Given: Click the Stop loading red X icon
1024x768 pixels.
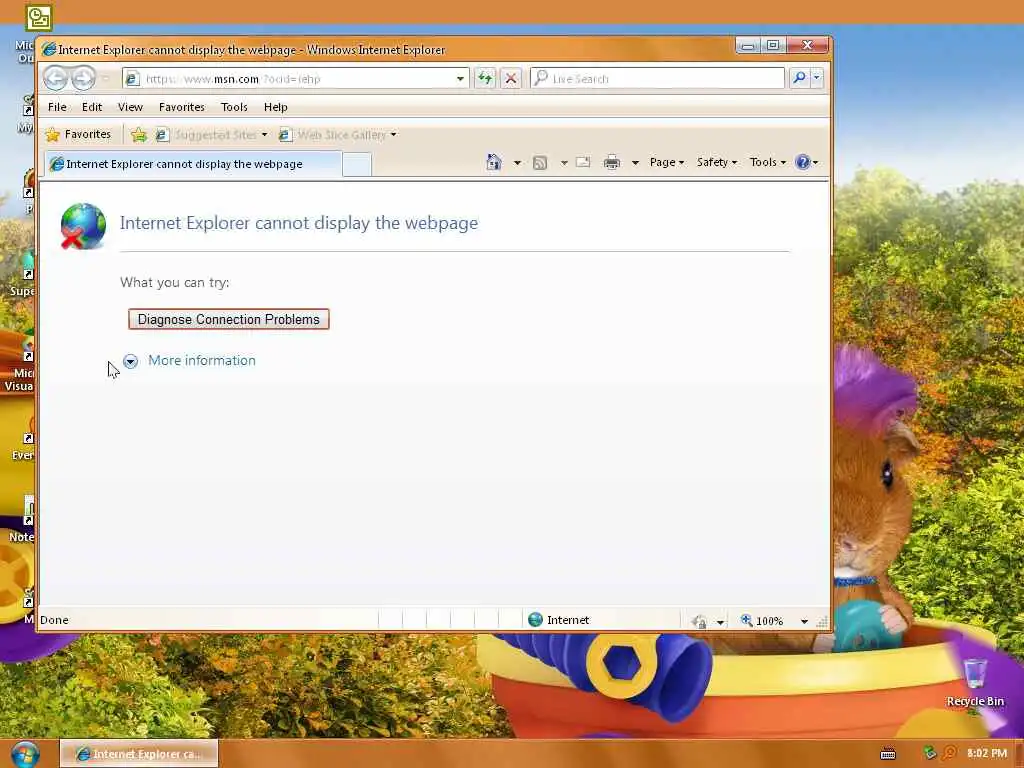Looking at the screenshot, I should pyautogui.click(x=511, y=79).
